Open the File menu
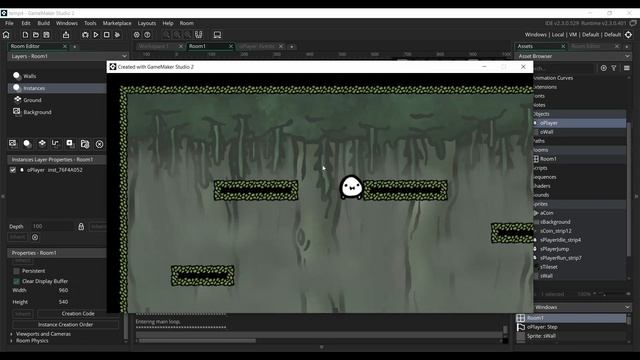The height and width of the screenshot is (360, 640). (9, 23)
